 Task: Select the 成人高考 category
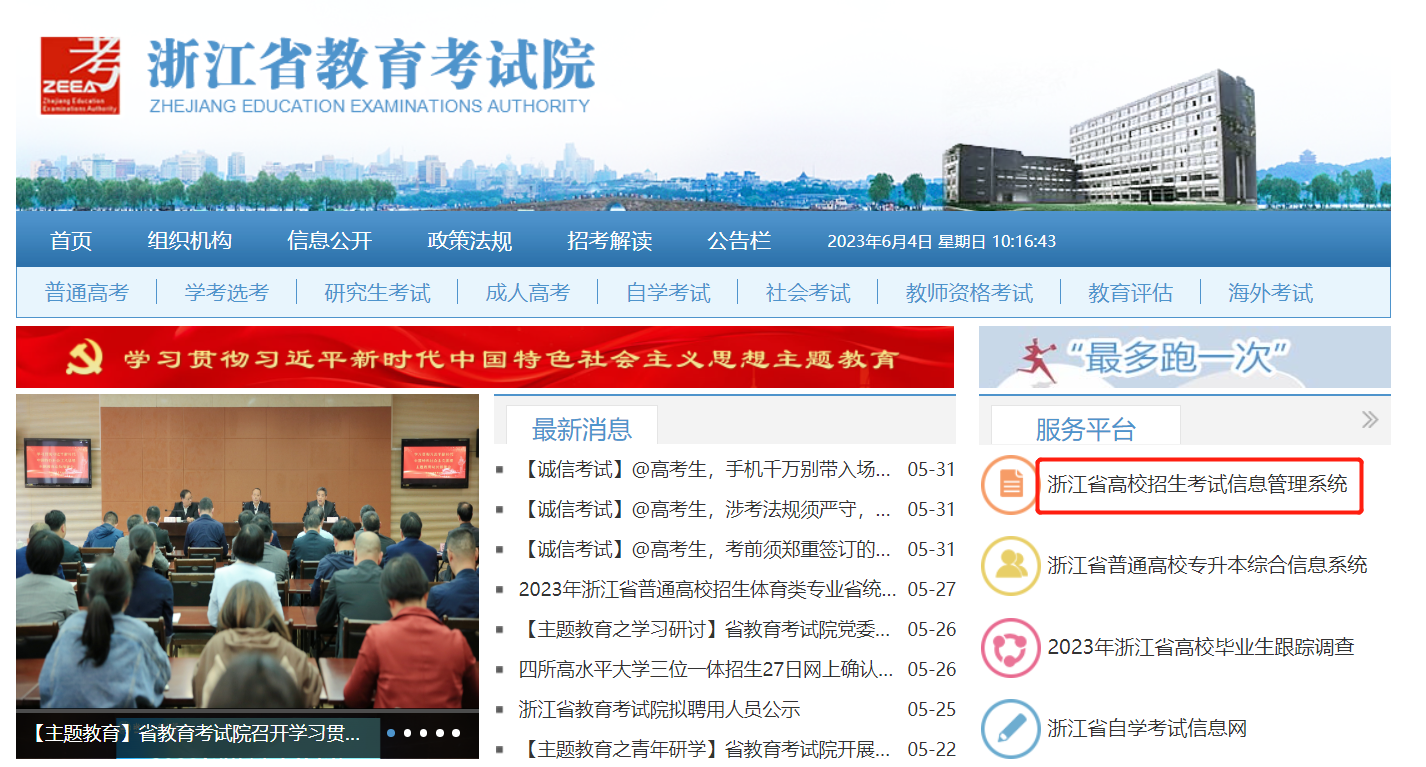(528, 293)
